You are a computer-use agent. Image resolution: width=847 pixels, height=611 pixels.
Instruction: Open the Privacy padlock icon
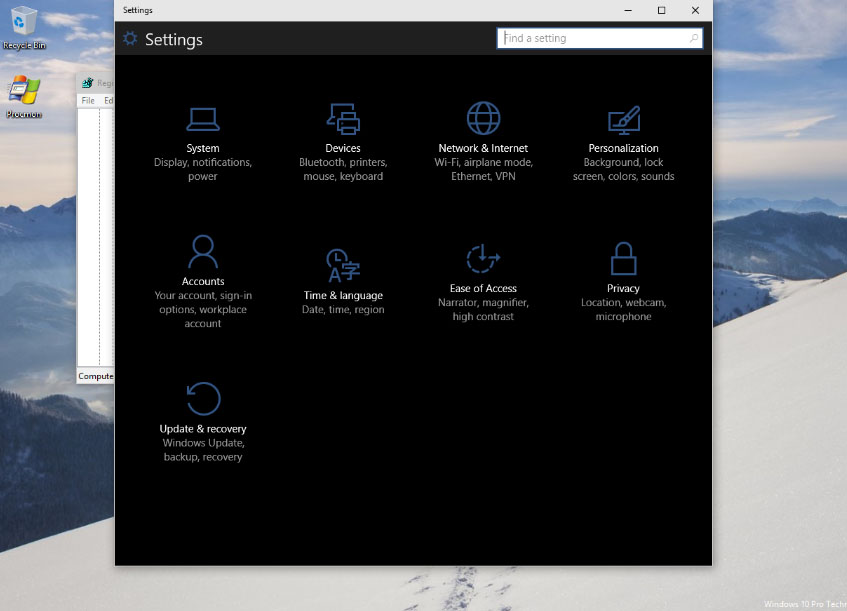(623, 258)
